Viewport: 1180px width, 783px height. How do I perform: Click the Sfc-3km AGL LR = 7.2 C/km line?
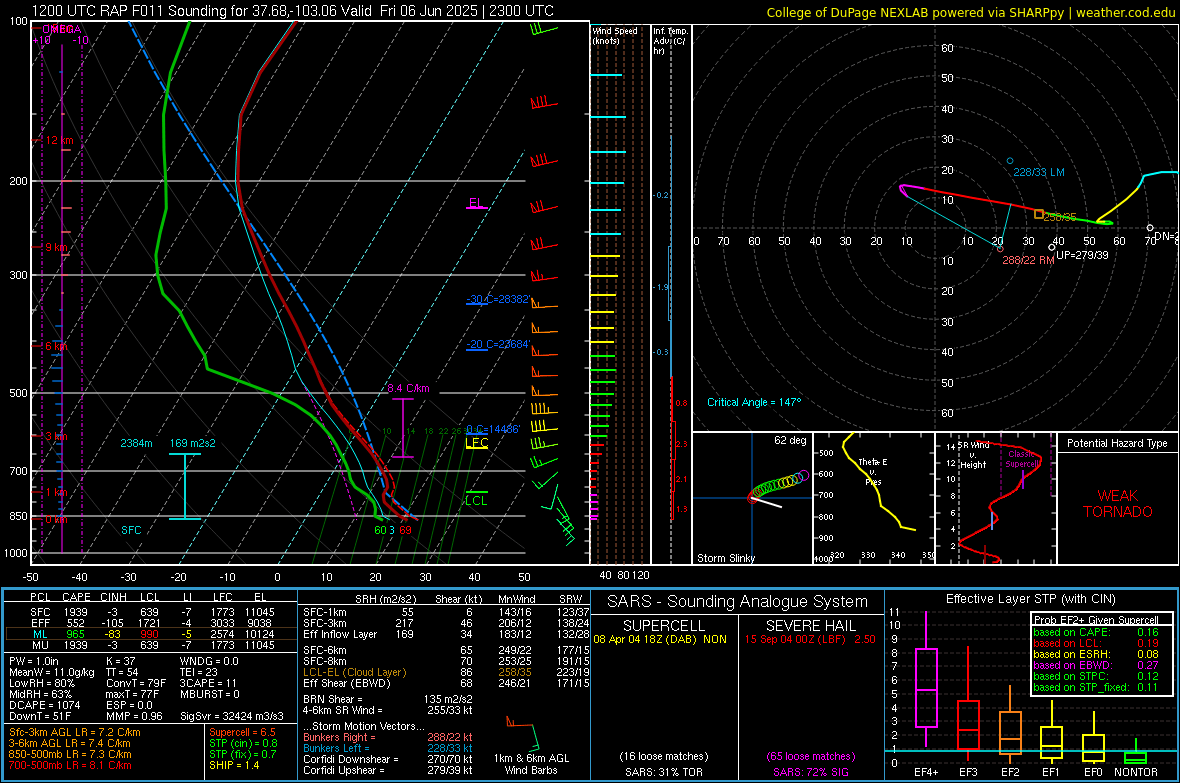[x=75, y=732]
